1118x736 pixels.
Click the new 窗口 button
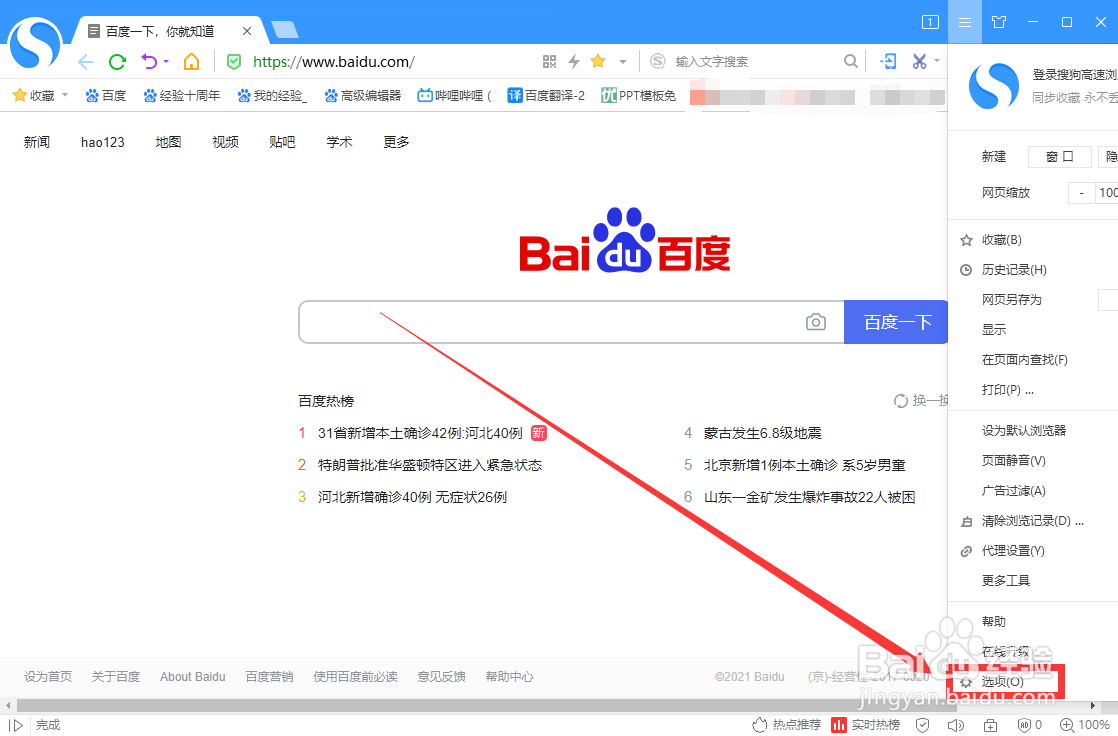point(1060,156)
